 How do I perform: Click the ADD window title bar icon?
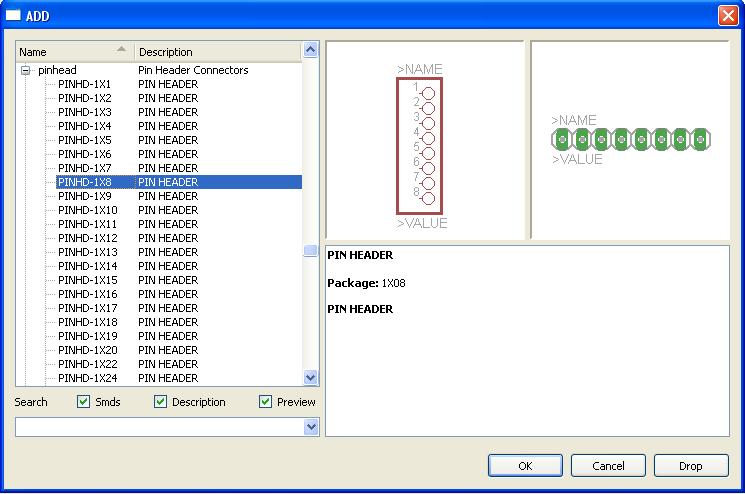pos(13,16)
